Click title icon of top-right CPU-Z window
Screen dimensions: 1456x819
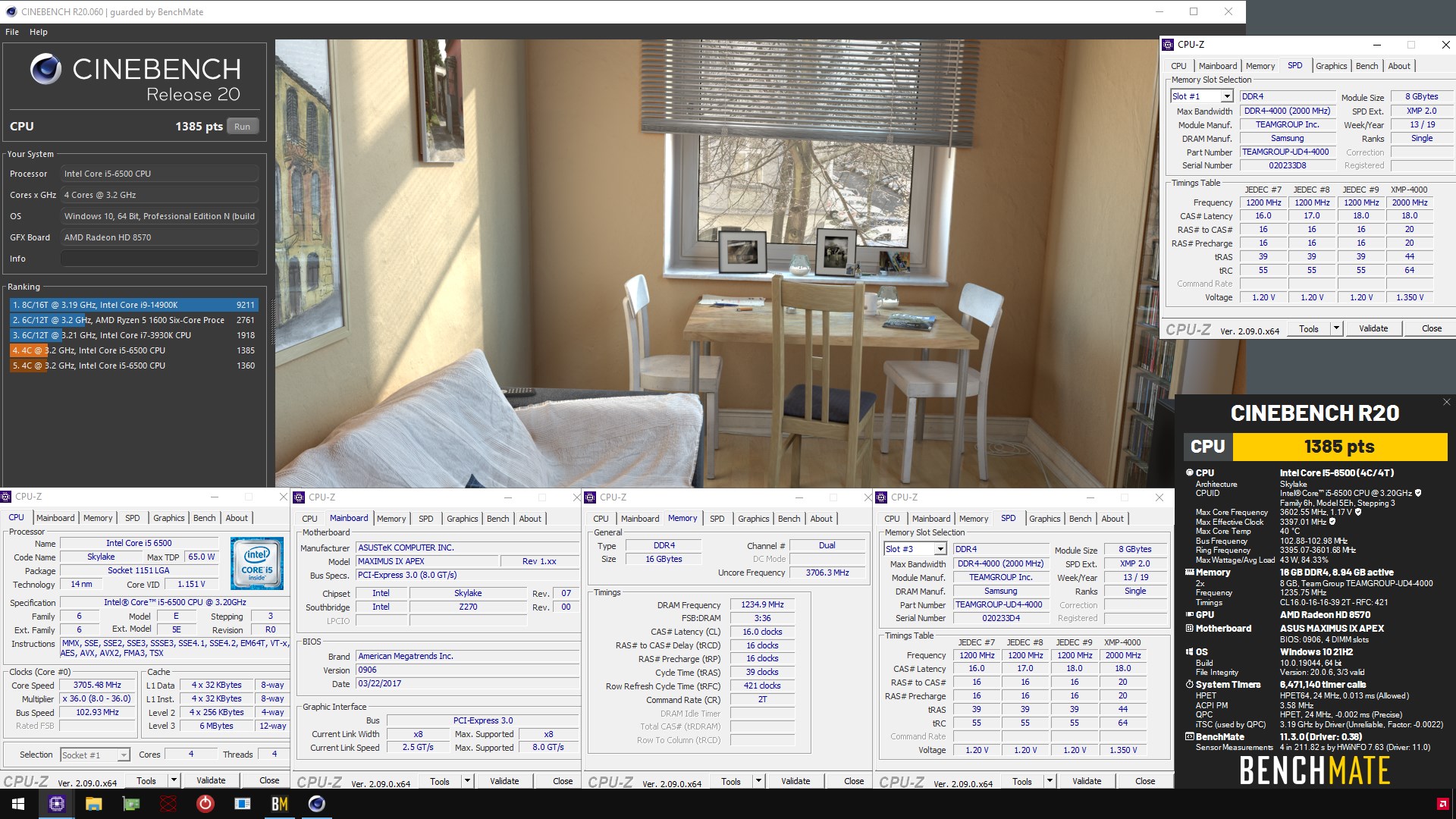[x=1168, y=45]
